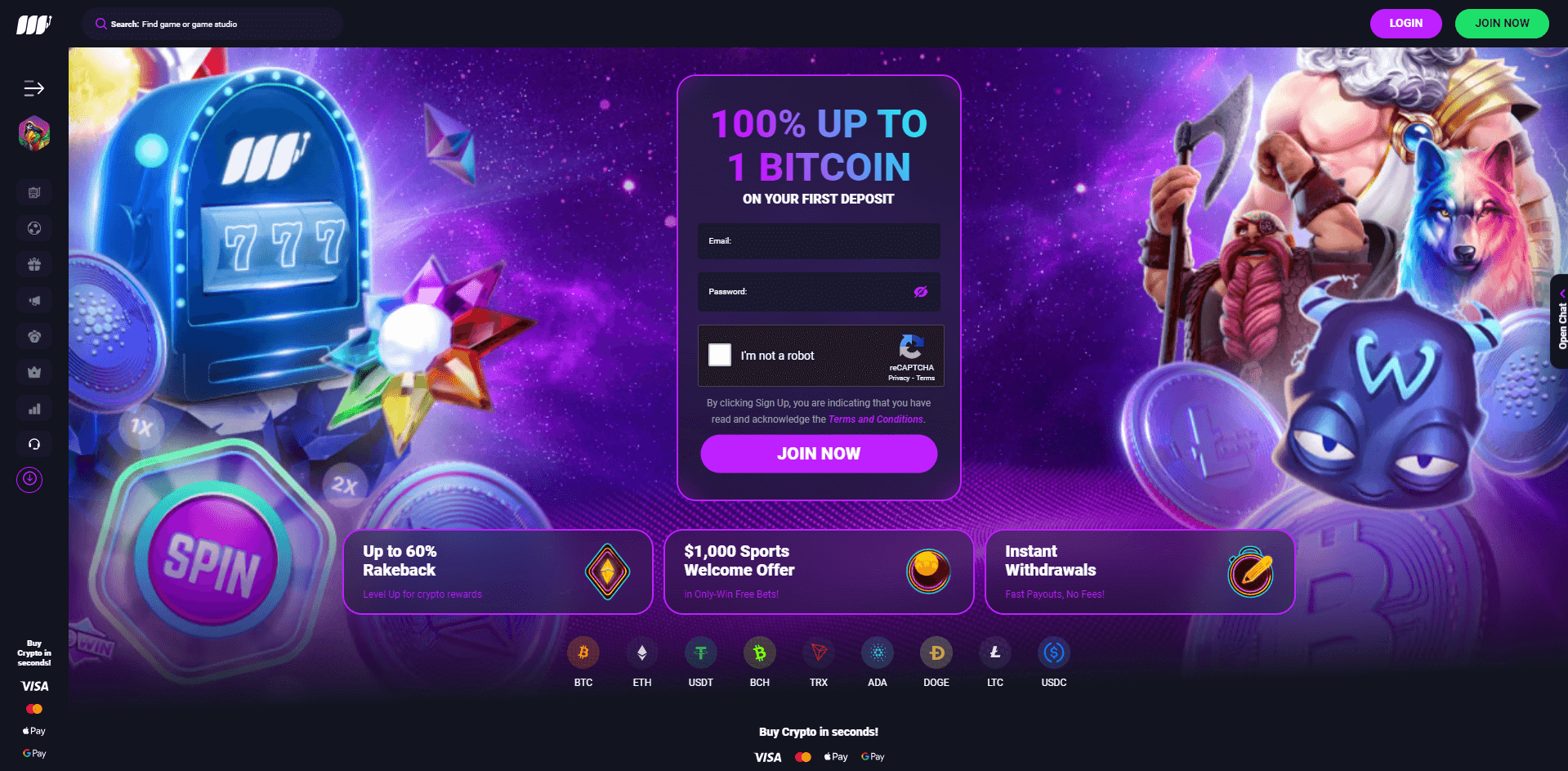Expand the Open Chat side panel
The width and height of the screenshot is (1568, 771).
coord(1559,321)
